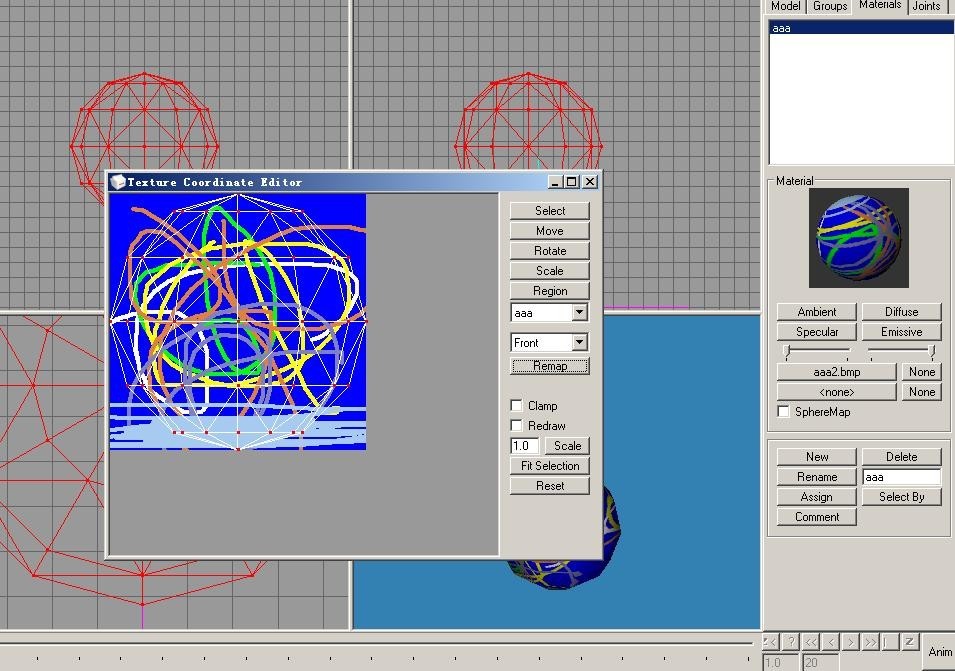The image size is (955, 671).
Task: Click the Region button
Action: coord(549,291)
